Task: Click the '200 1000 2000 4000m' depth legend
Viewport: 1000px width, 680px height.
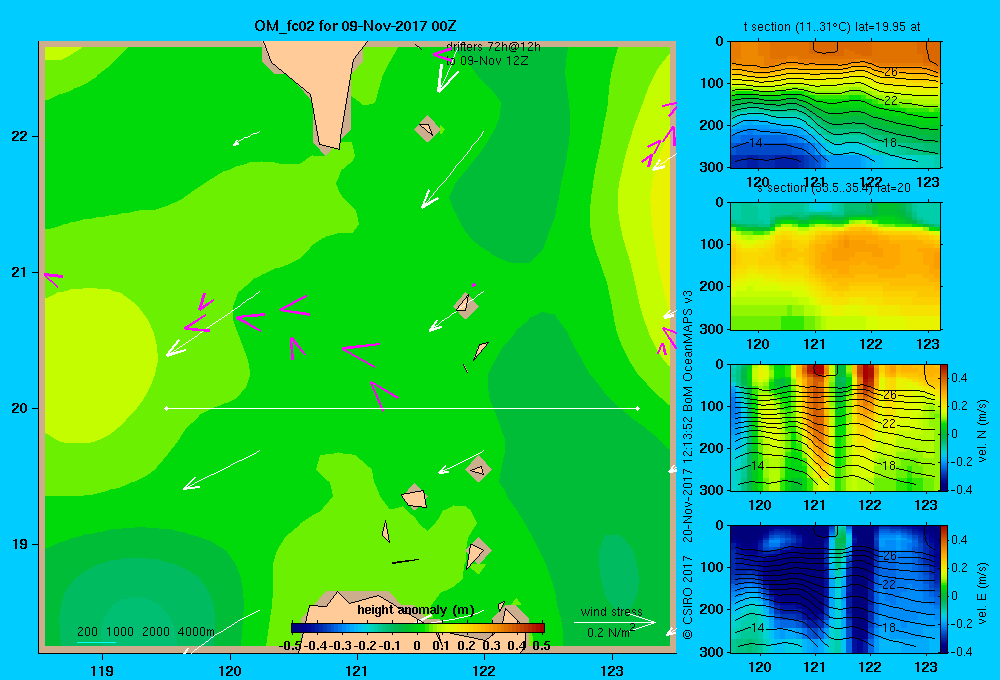Action: point(146,632)
